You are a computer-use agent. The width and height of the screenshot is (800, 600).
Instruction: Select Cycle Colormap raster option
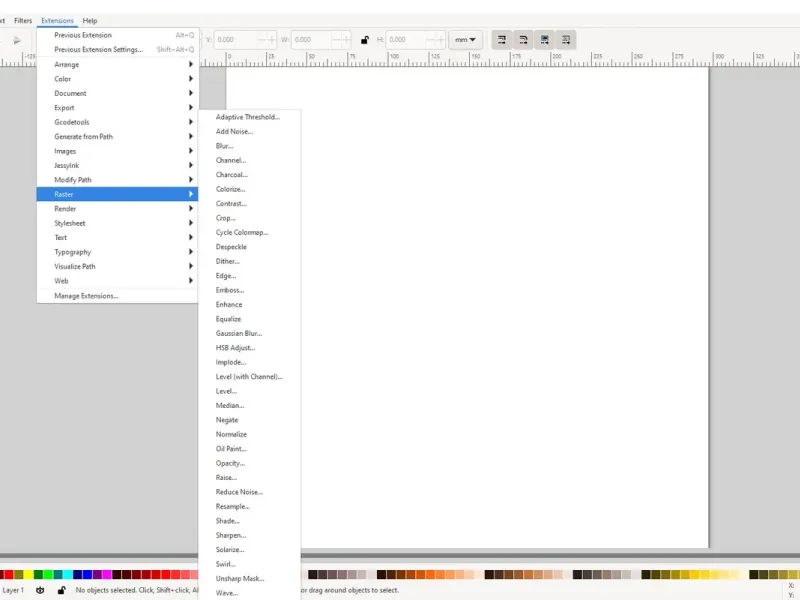pyautogui.click(x=249, y=232)
